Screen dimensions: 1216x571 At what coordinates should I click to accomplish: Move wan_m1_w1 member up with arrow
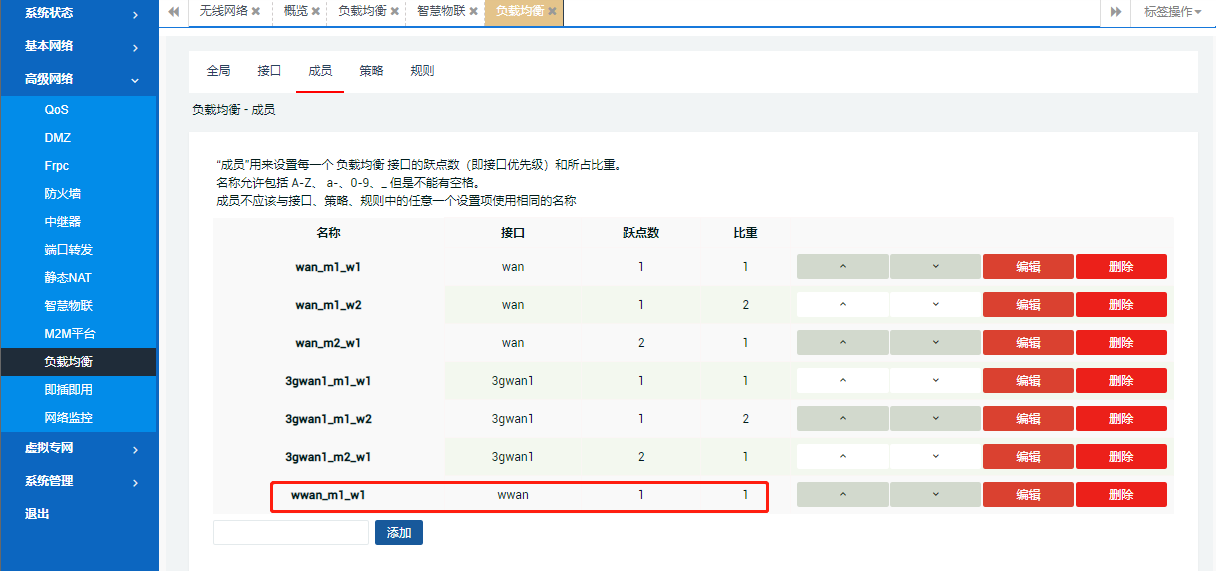[x=842, y=267]
